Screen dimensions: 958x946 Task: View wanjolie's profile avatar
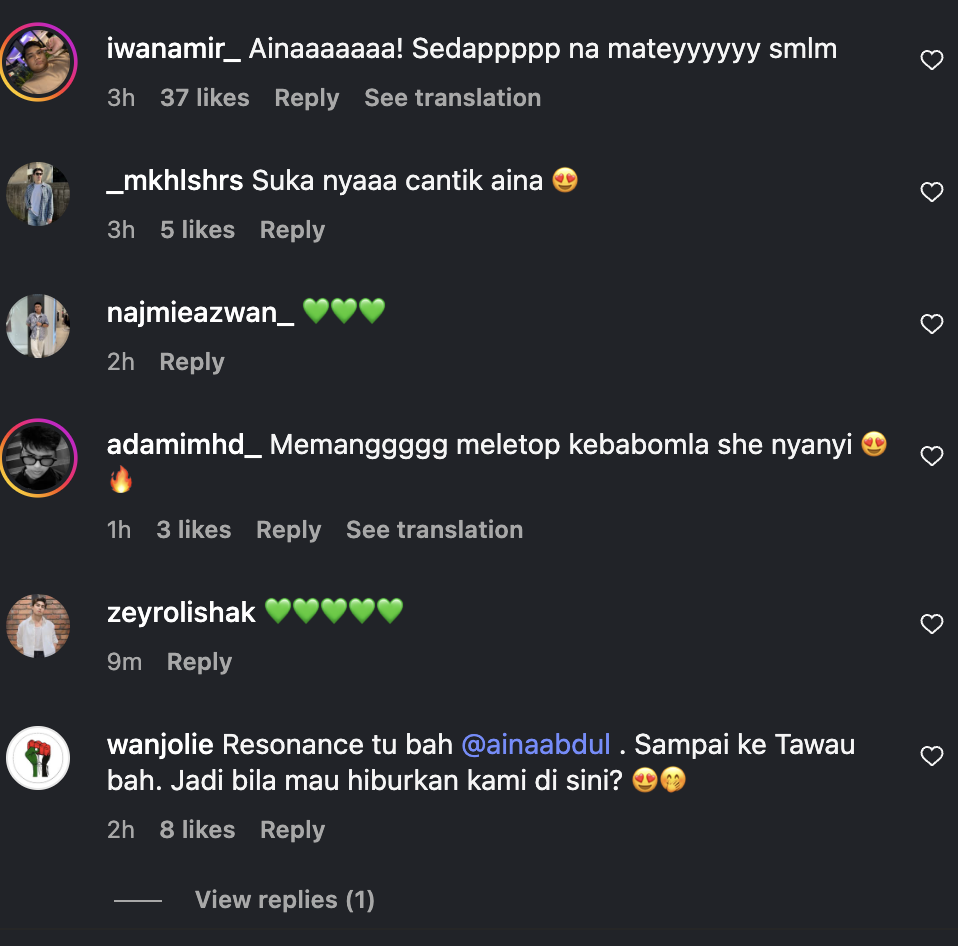(38, 758)
